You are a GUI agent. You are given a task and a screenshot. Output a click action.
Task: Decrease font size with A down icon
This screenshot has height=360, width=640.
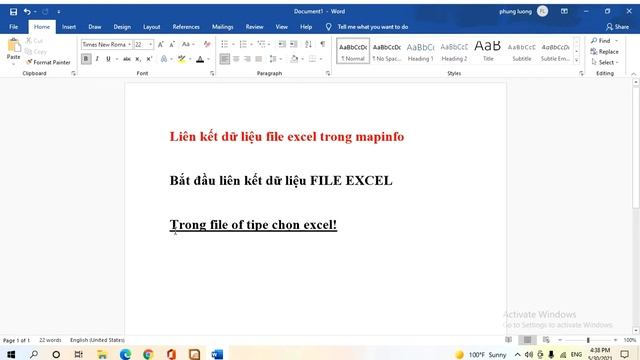[x=172, y=44]
